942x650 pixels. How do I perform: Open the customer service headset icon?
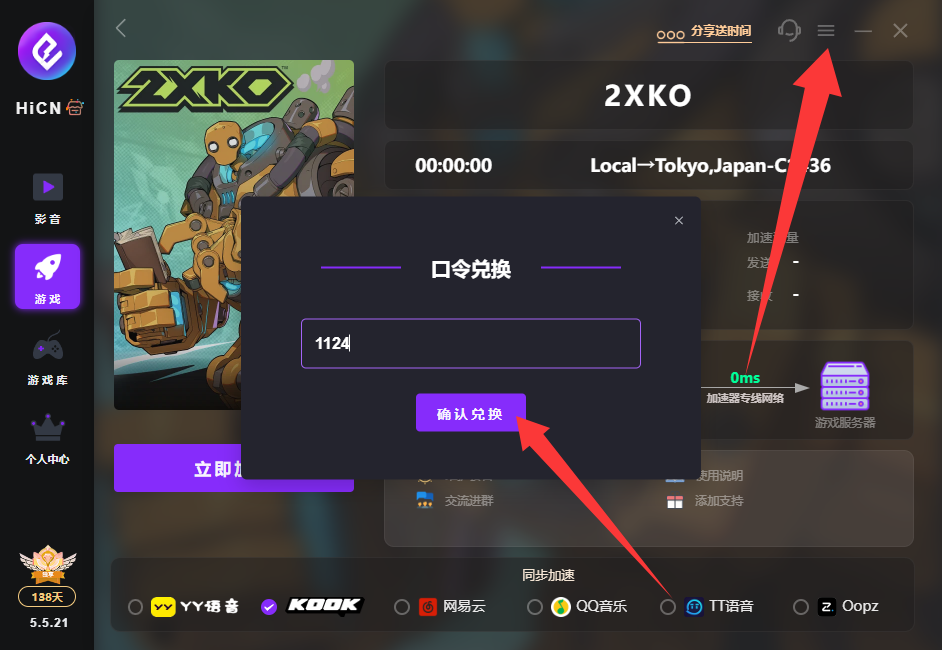789,30
